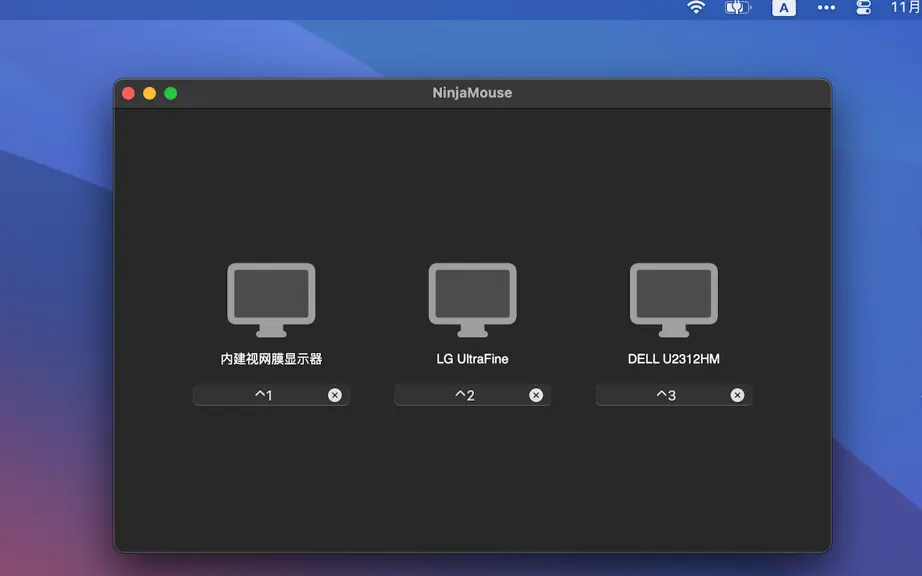Select the 内建视网膜显示器 monitor icon
Viewport: 922px width, 576px height.
[x=271, y=300]
